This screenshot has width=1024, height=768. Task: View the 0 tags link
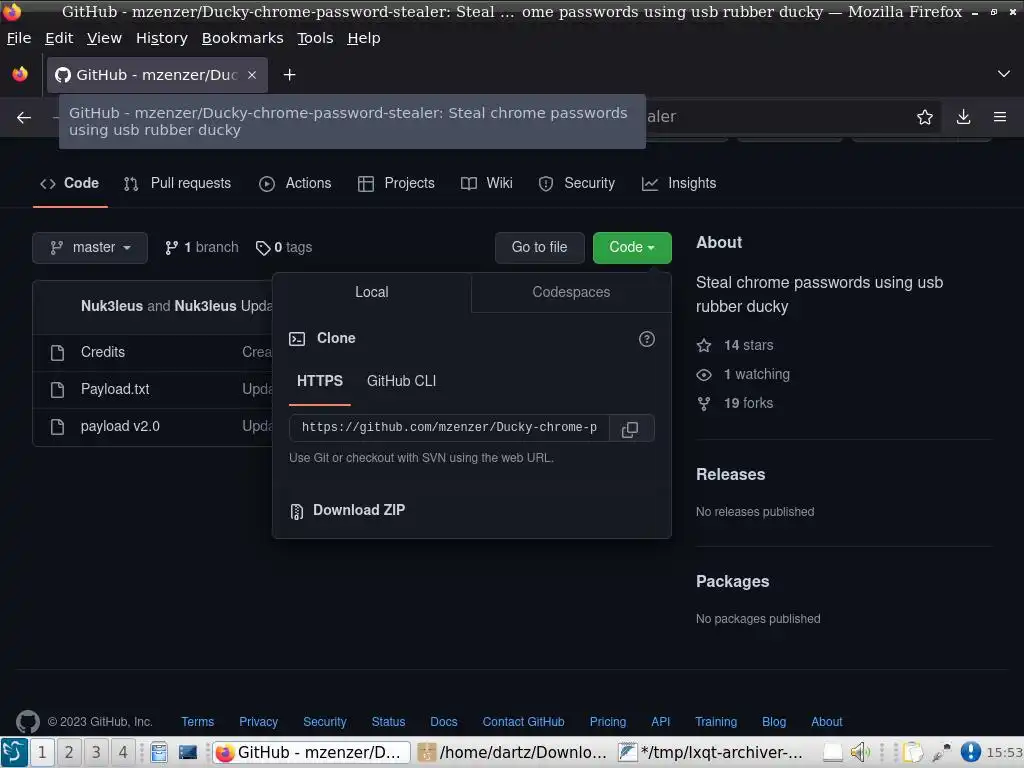284,248
